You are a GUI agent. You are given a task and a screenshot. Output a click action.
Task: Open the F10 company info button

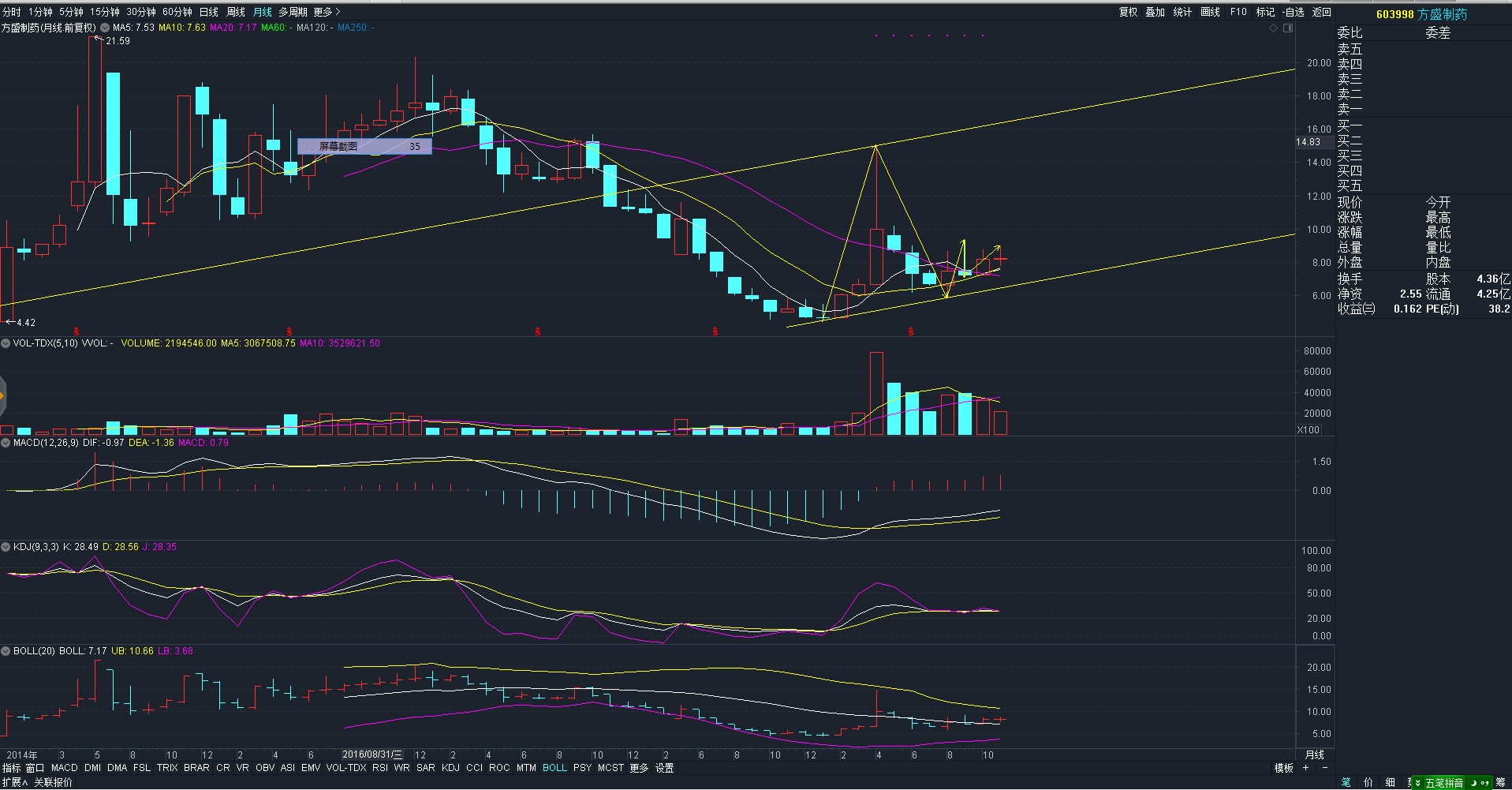(1238, 12)
